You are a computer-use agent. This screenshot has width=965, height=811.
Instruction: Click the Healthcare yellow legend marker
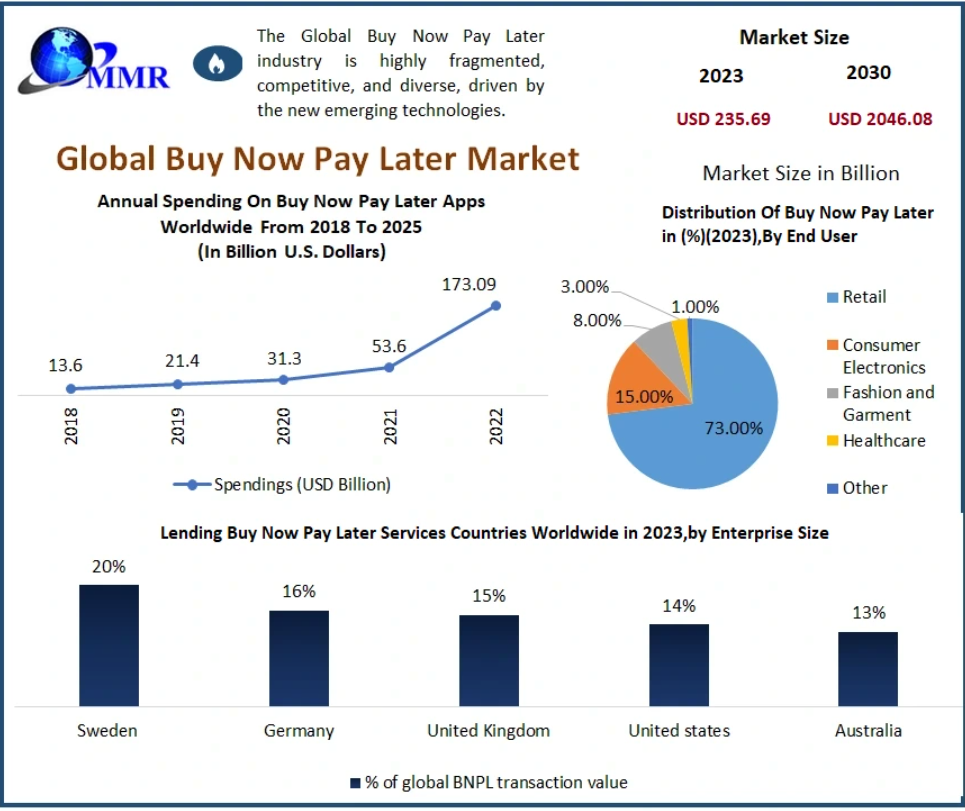click(x=830, y=441)
